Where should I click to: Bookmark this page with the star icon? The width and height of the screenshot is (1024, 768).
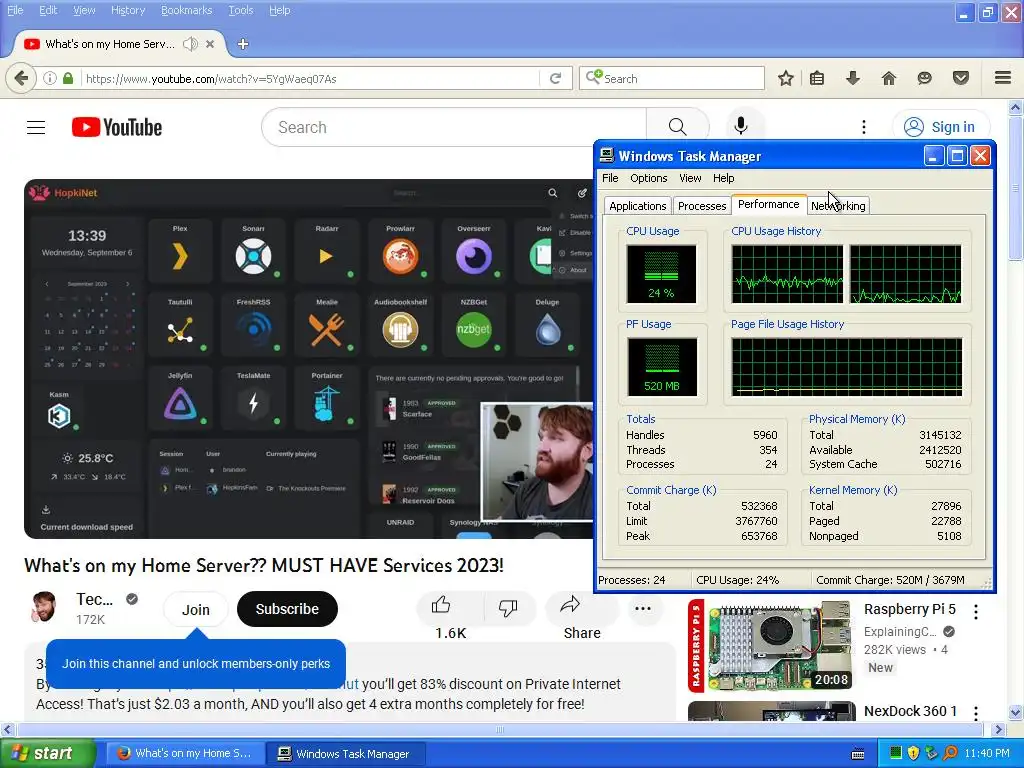[x=786, y=78]
